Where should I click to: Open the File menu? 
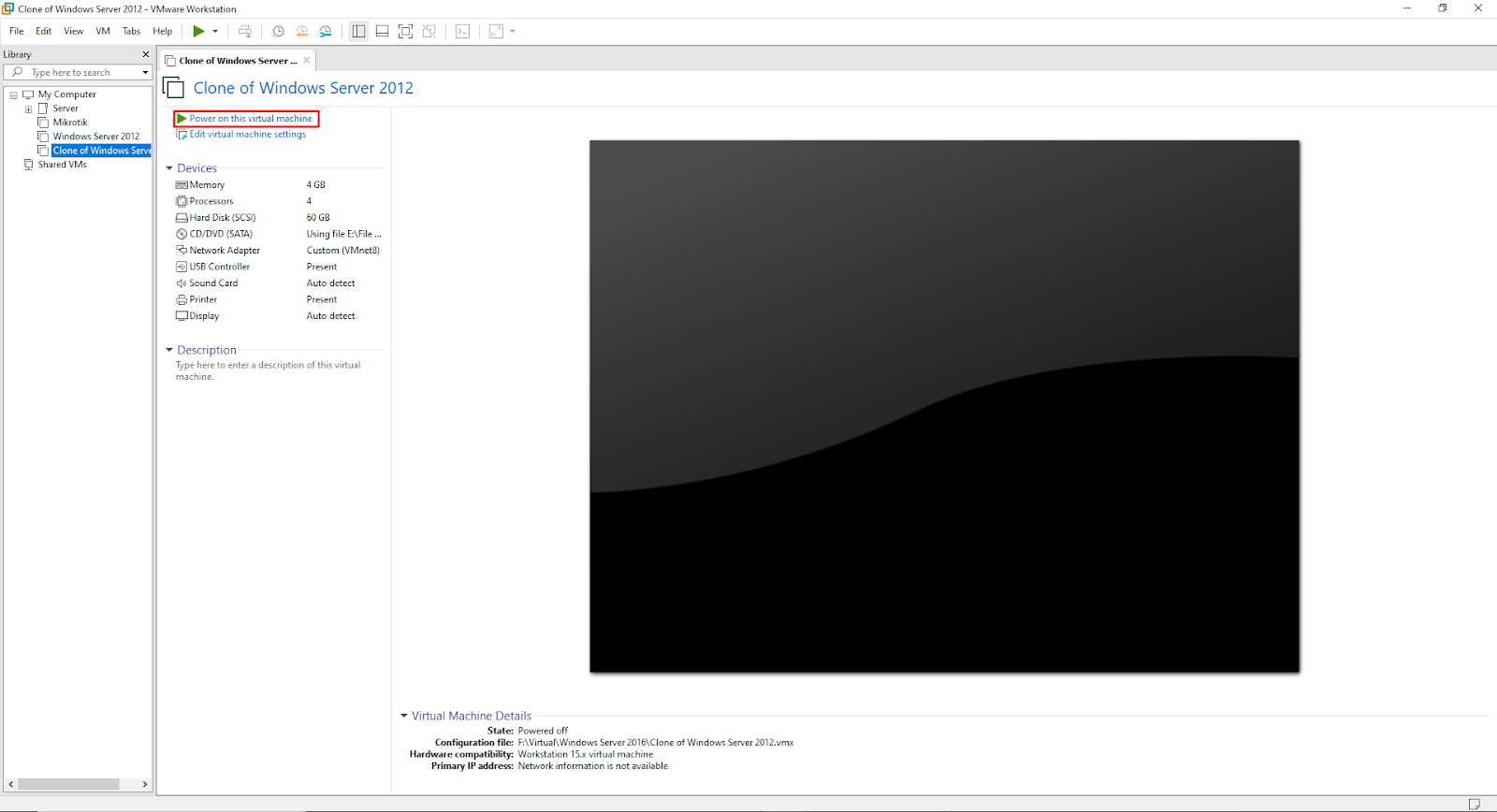click(x=17, y=31)
